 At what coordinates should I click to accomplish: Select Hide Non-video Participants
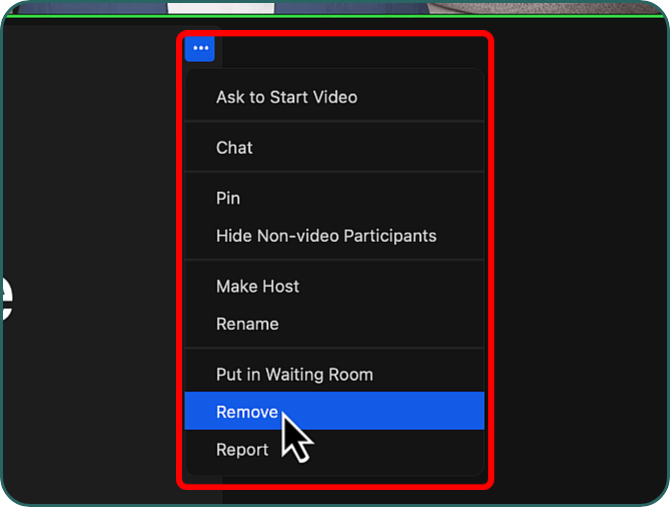point(334,236)
